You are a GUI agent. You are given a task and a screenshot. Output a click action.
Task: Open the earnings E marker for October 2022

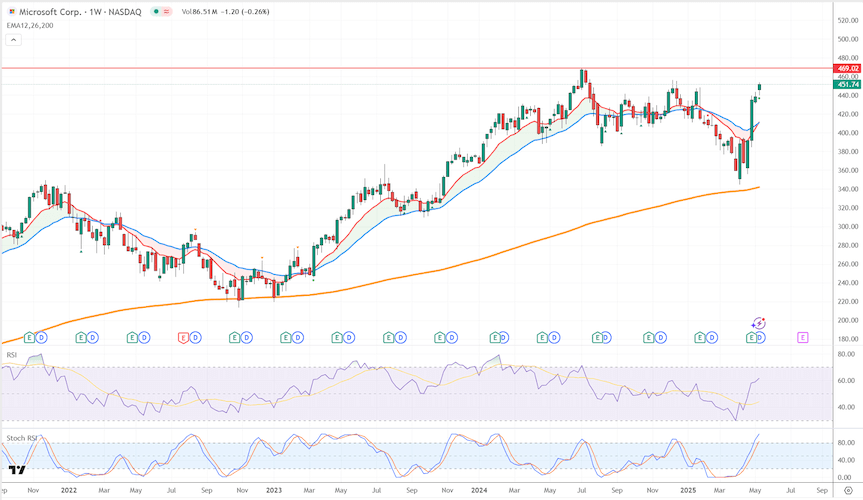(234, 338)
